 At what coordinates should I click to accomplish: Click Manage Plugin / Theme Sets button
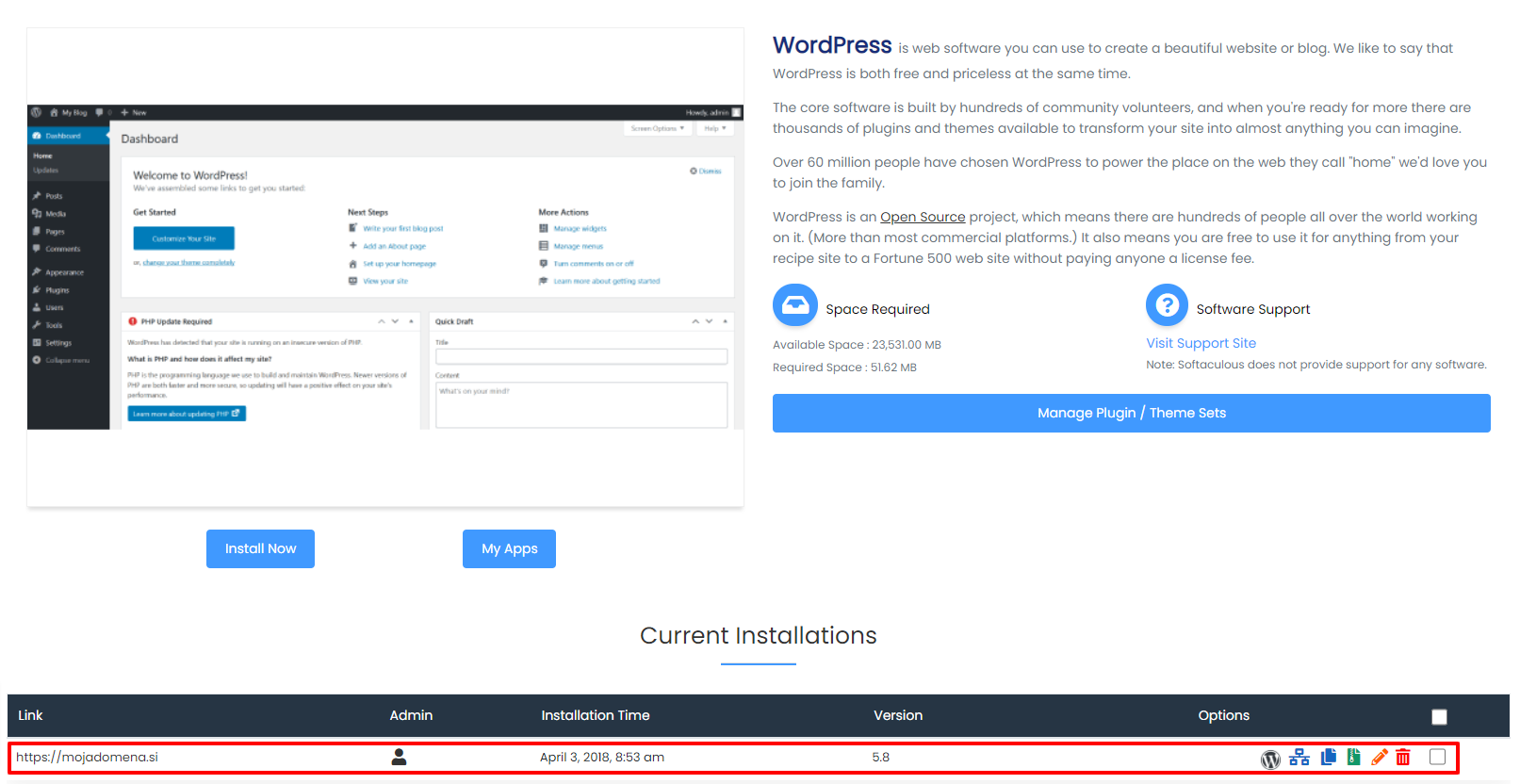coord(1131,413)
